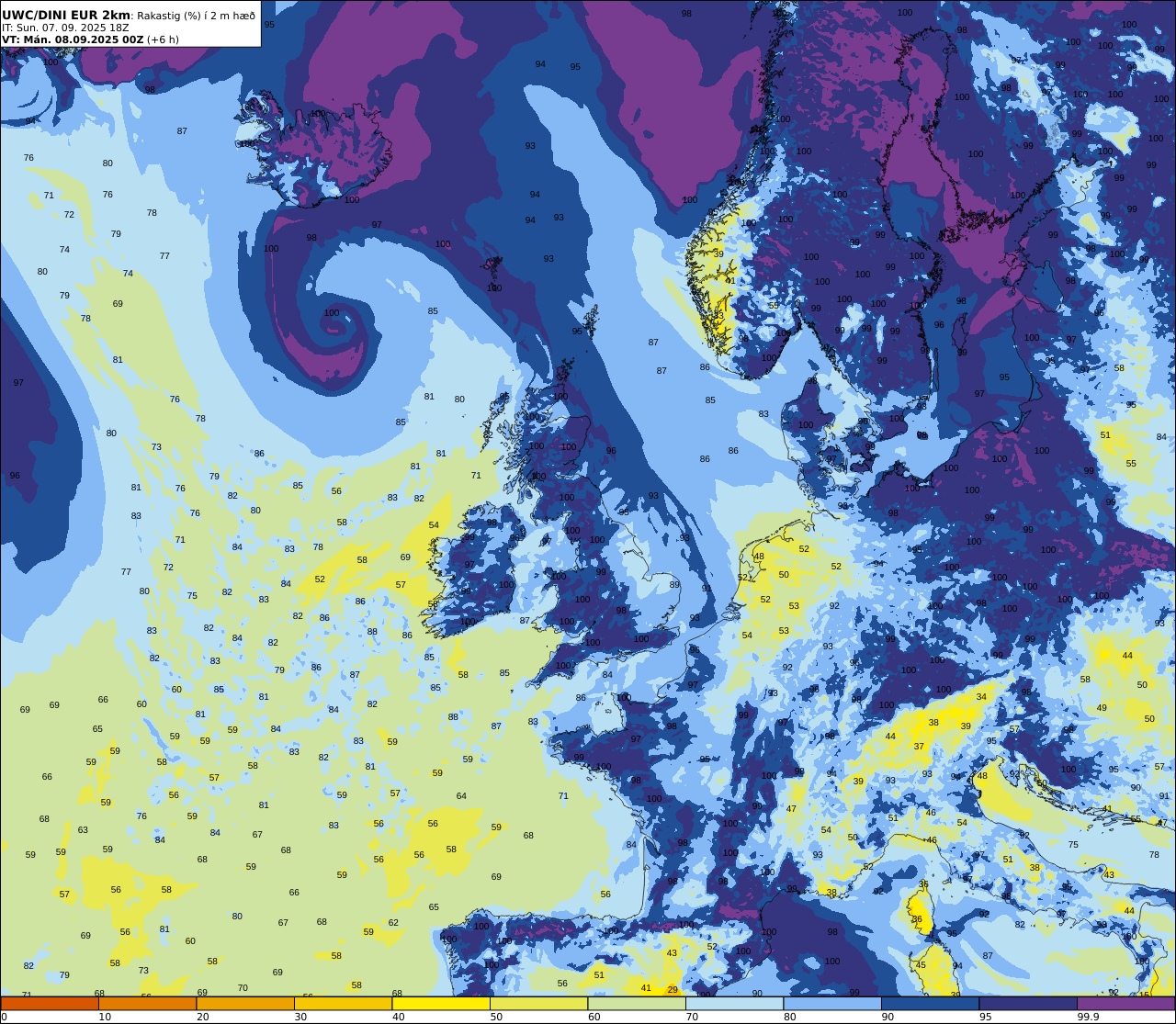Select the bright yellow 40–50 legend swatch

tap(441, 1004)
